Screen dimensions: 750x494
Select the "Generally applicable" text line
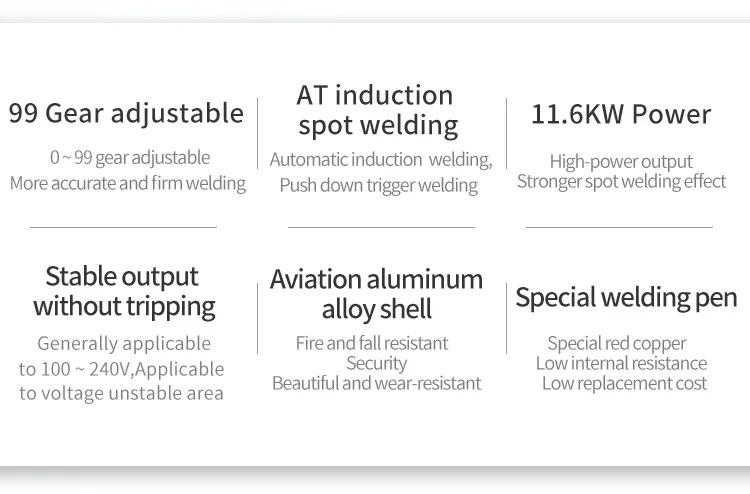pos(124,343)
